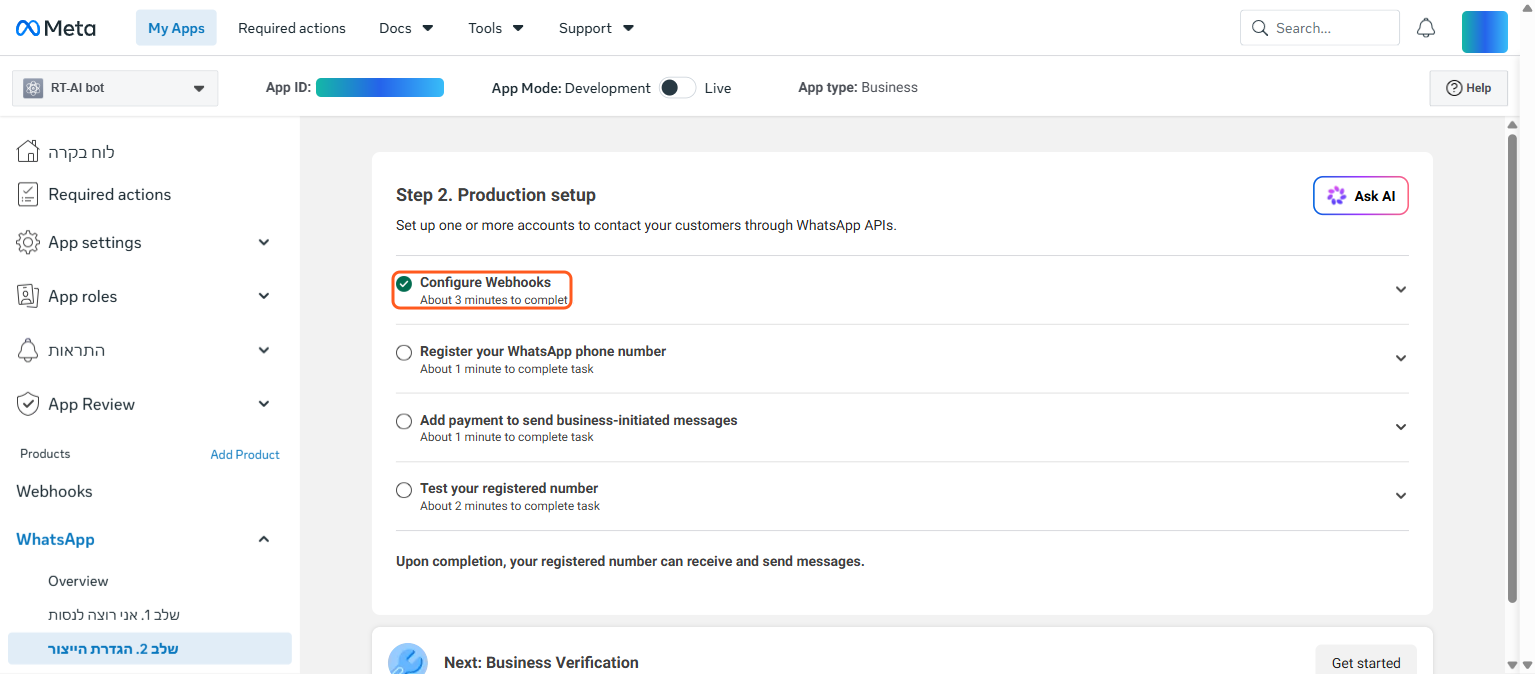Expand Register your WhatsApp phone number chevron

click(x=1400, y=359)
